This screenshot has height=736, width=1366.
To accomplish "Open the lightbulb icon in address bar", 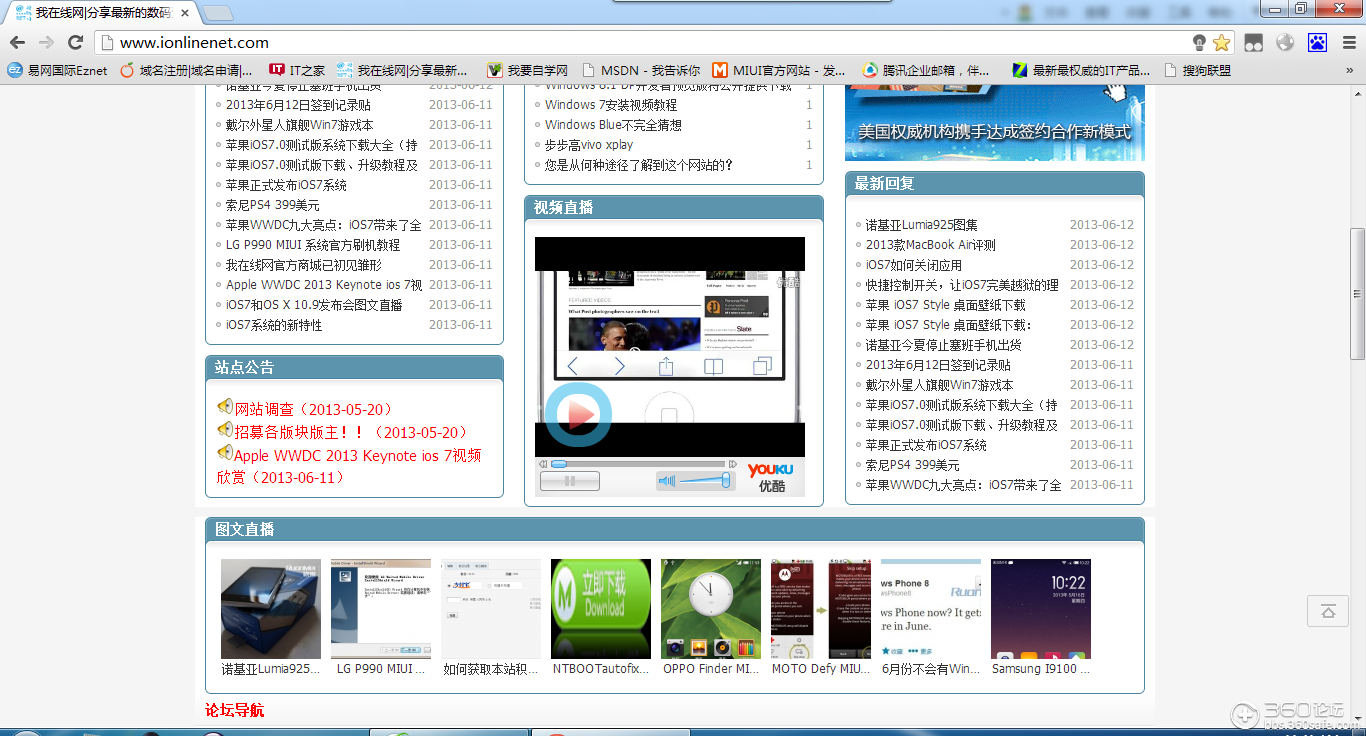I will pos(1200,43).
